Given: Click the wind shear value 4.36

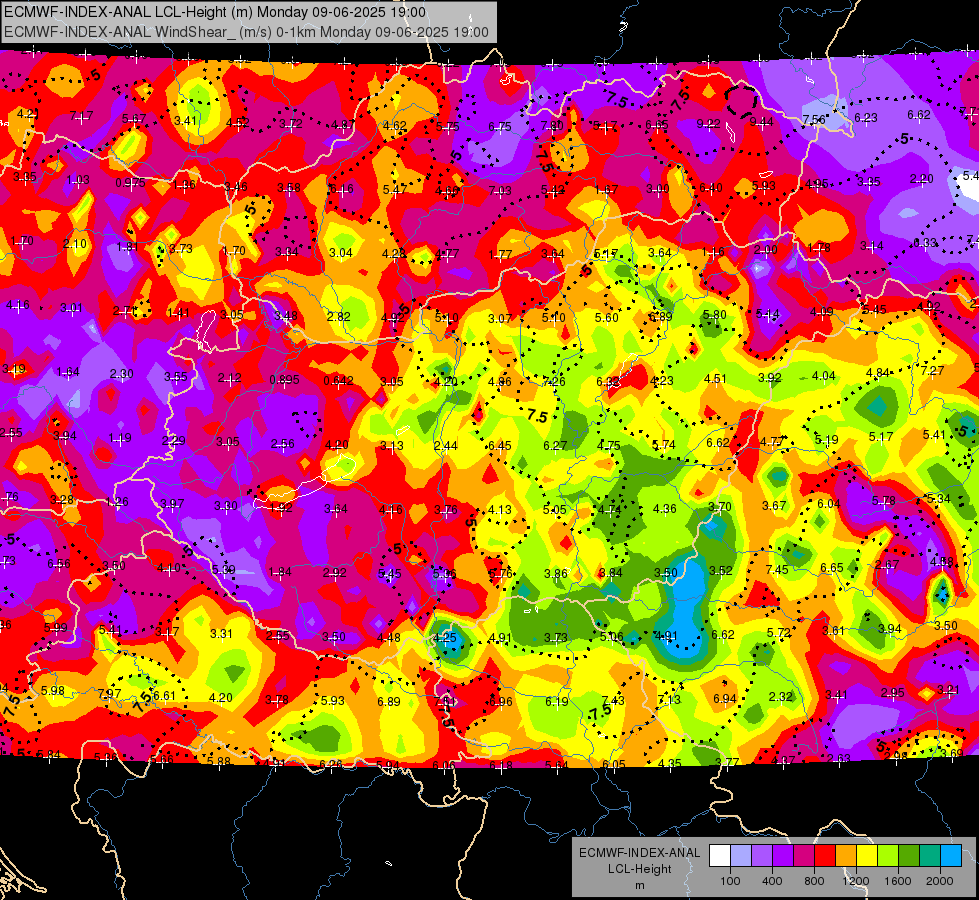Looking at the screenshot, I should tap(665, 509).
